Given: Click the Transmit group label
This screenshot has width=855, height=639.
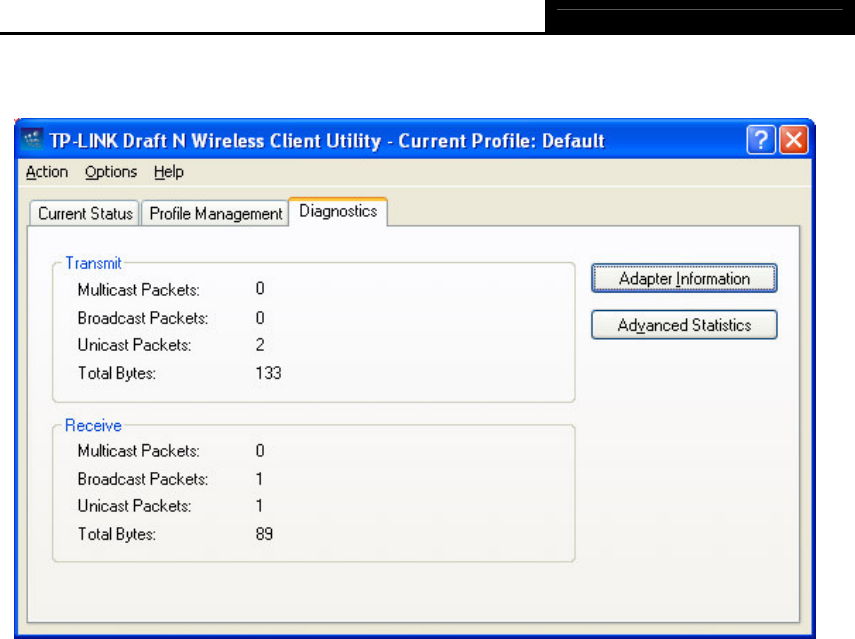Looking at the screenshot, I should [x=93, y=263].
